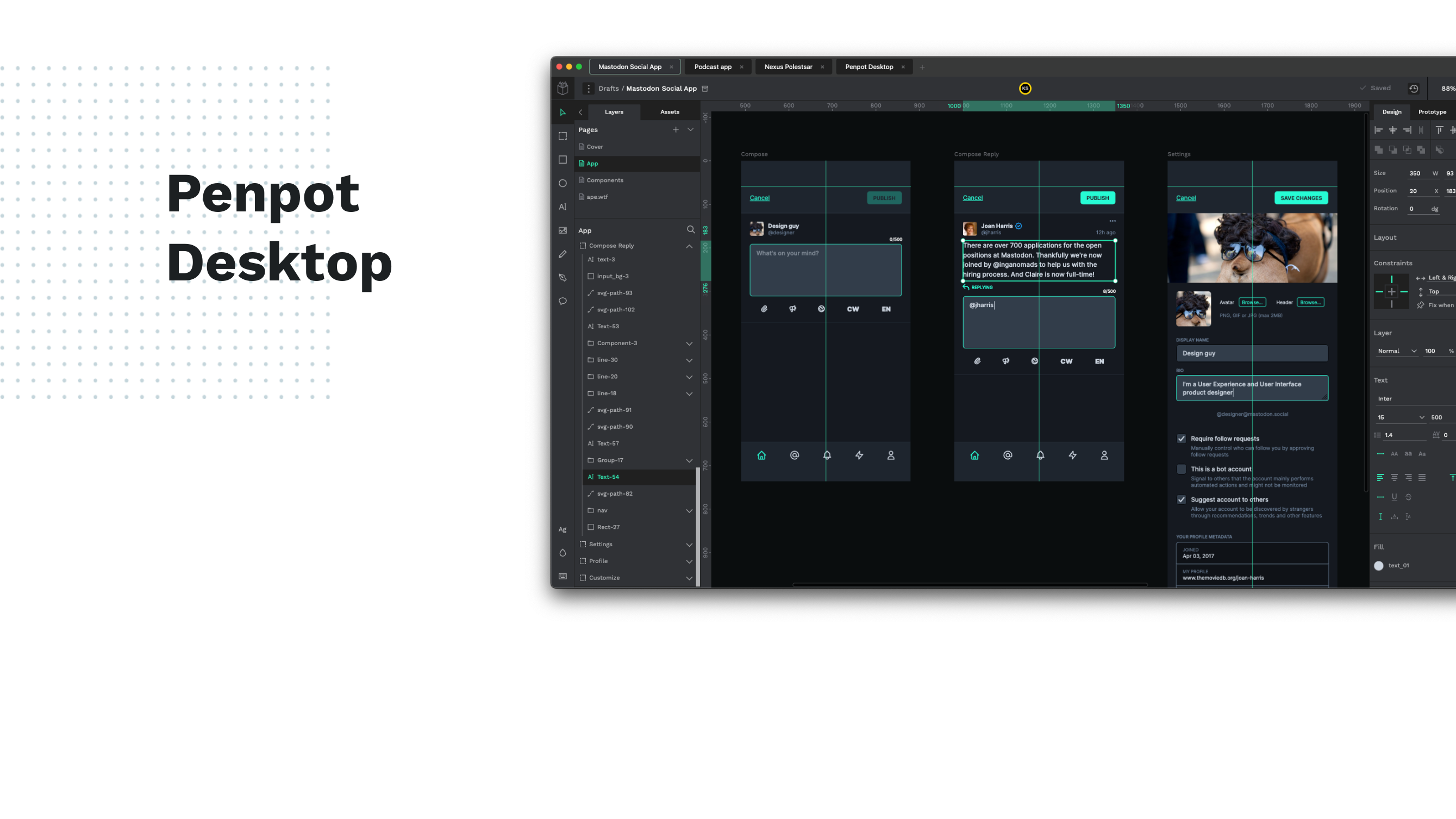The height and width of the screenshot is (819, 1456).
Task: Select the Ellipse tool
Action: (x=563, y=183)
